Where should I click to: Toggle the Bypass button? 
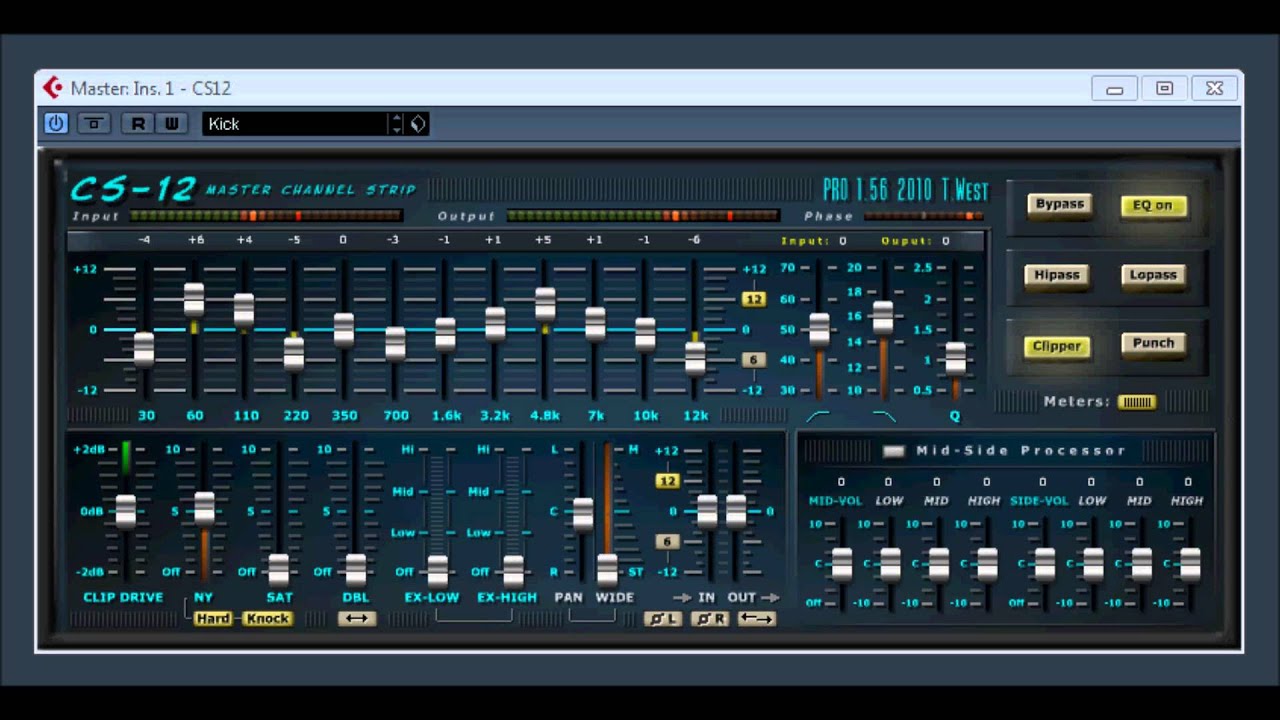pos(1059,204)
